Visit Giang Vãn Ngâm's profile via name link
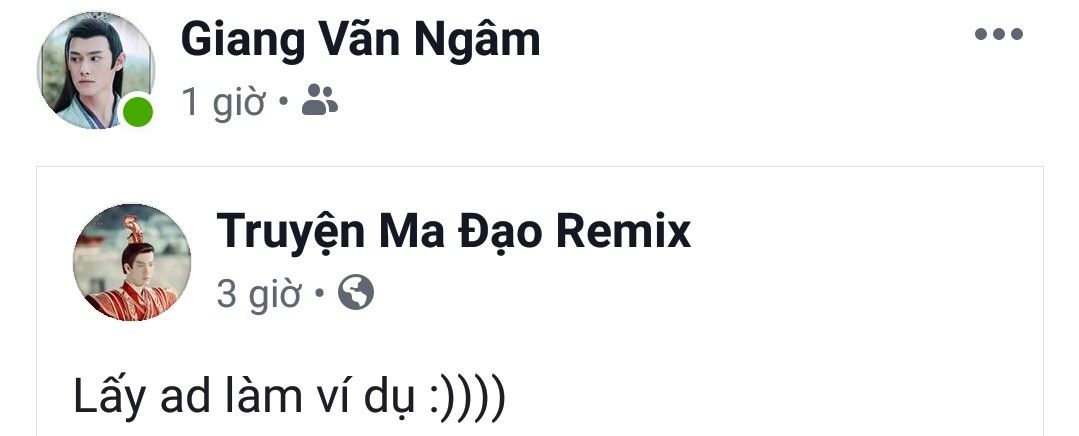Image resolution: width=1079 pixels, height=436 pixels. pyautogui.click(x=360, y=40)
